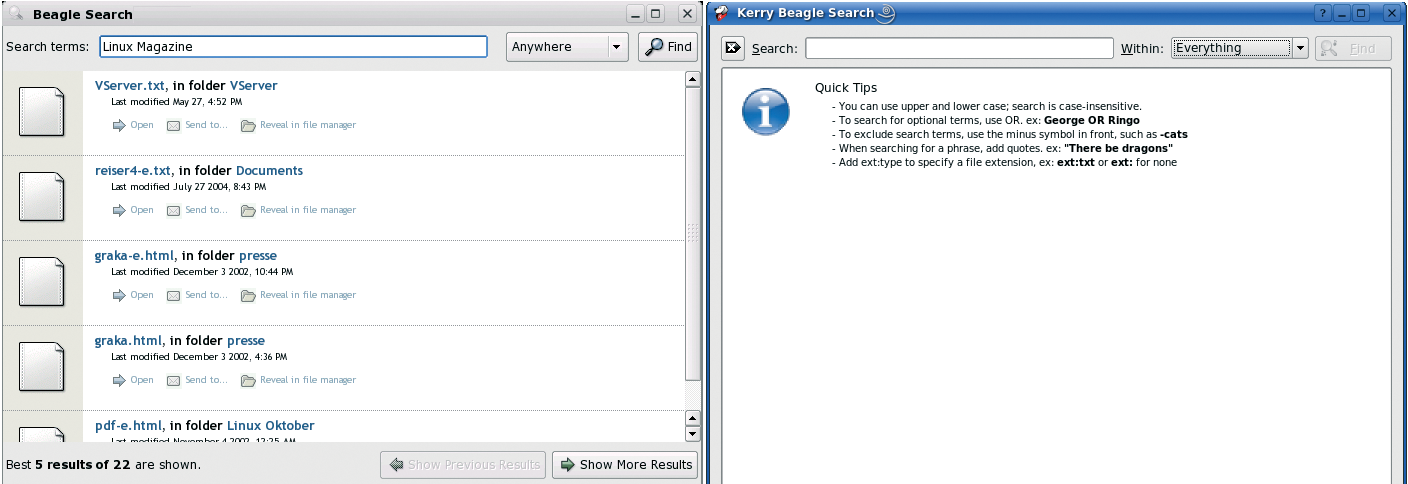Screen dimensions: 1408x484
Task: Minimize the Kerry Beagle Search window
Action: point(1343,13)
